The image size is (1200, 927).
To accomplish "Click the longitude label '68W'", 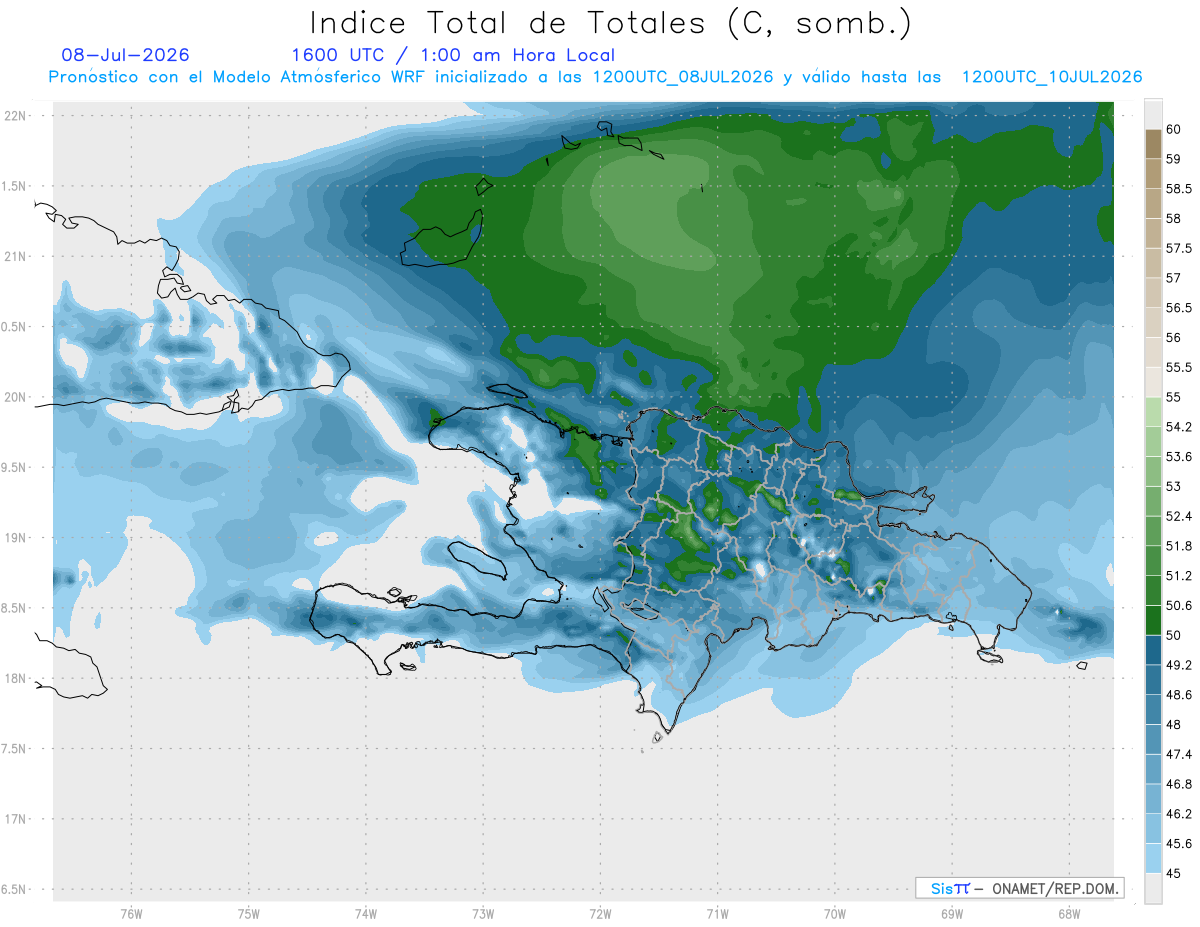I will (x=1068, y=913).
